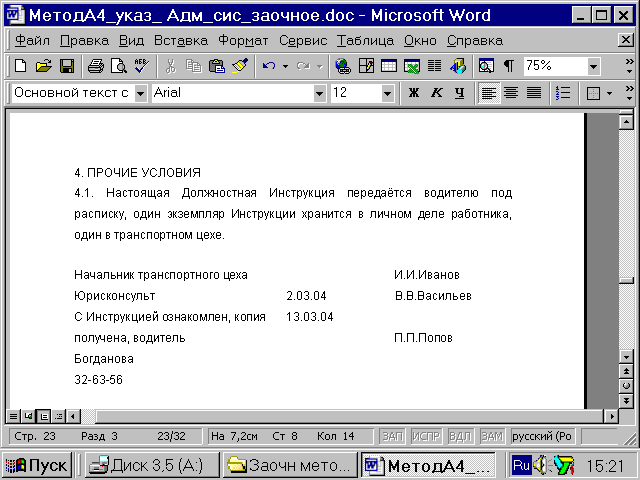Open the Файл menu

(32, 40)
